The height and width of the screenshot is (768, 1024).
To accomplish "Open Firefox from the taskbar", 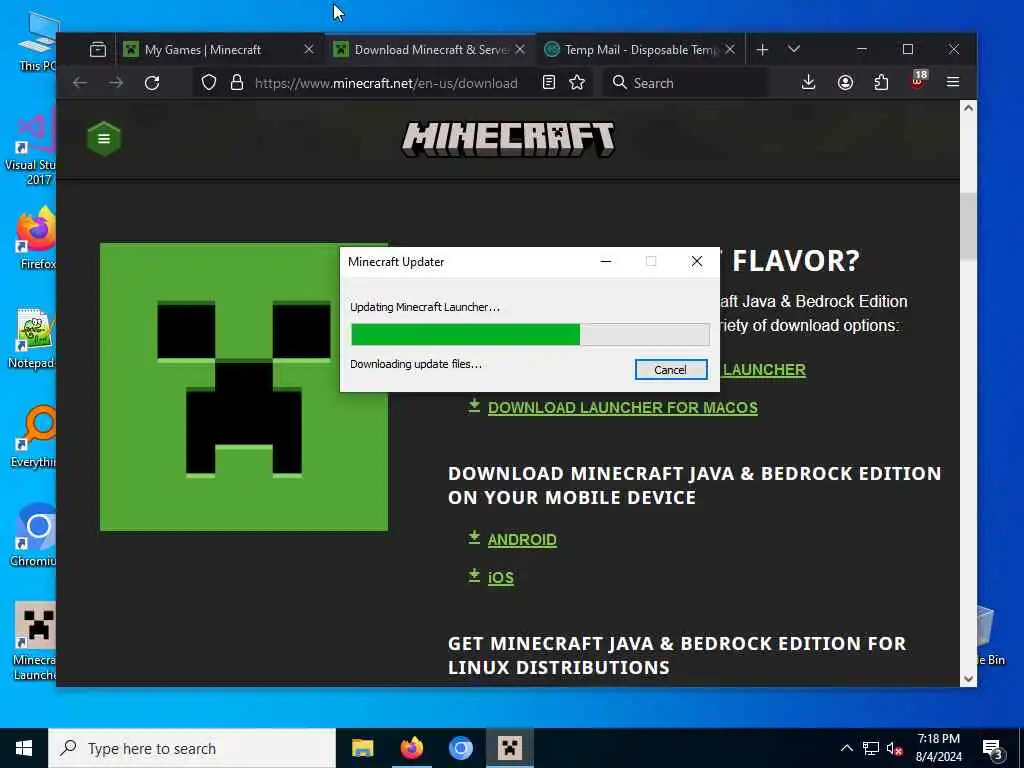I will tap(411, 748).
